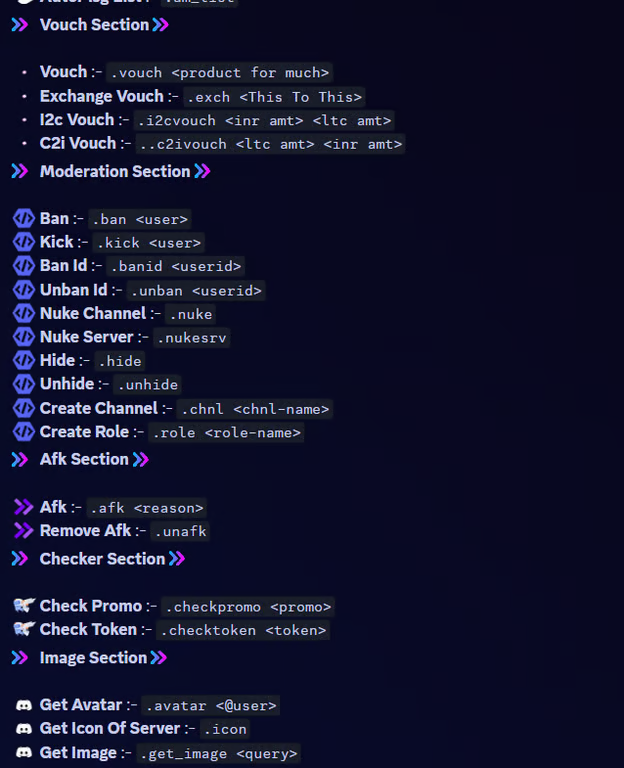Select the Afk Section heading
The height and width of the screenshot is (768, 624).
point(84,460)
